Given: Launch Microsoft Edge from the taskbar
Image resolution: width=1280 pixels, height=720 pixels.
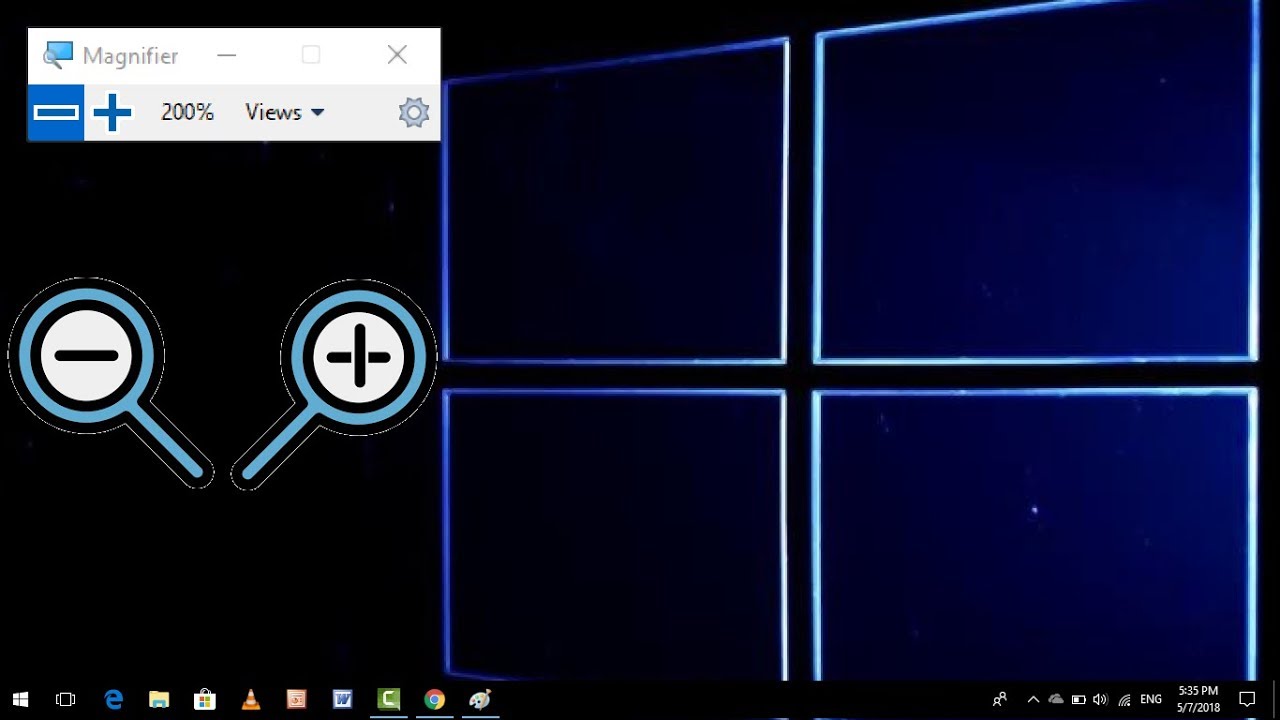Looking at the screenshot, I should [x=114, y=700].
